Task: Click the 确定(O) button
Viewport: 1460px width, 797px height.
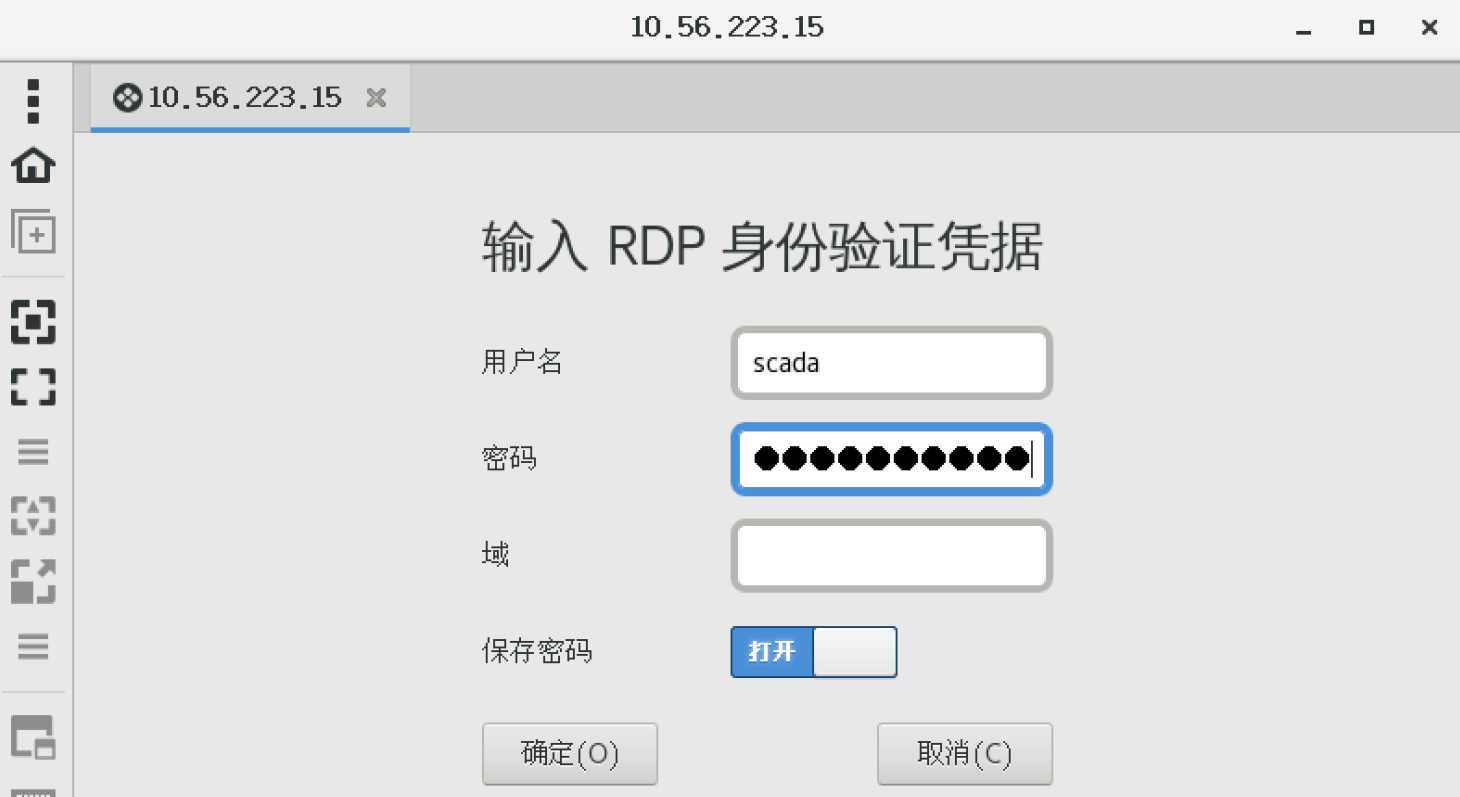Action: click(569, 754)
